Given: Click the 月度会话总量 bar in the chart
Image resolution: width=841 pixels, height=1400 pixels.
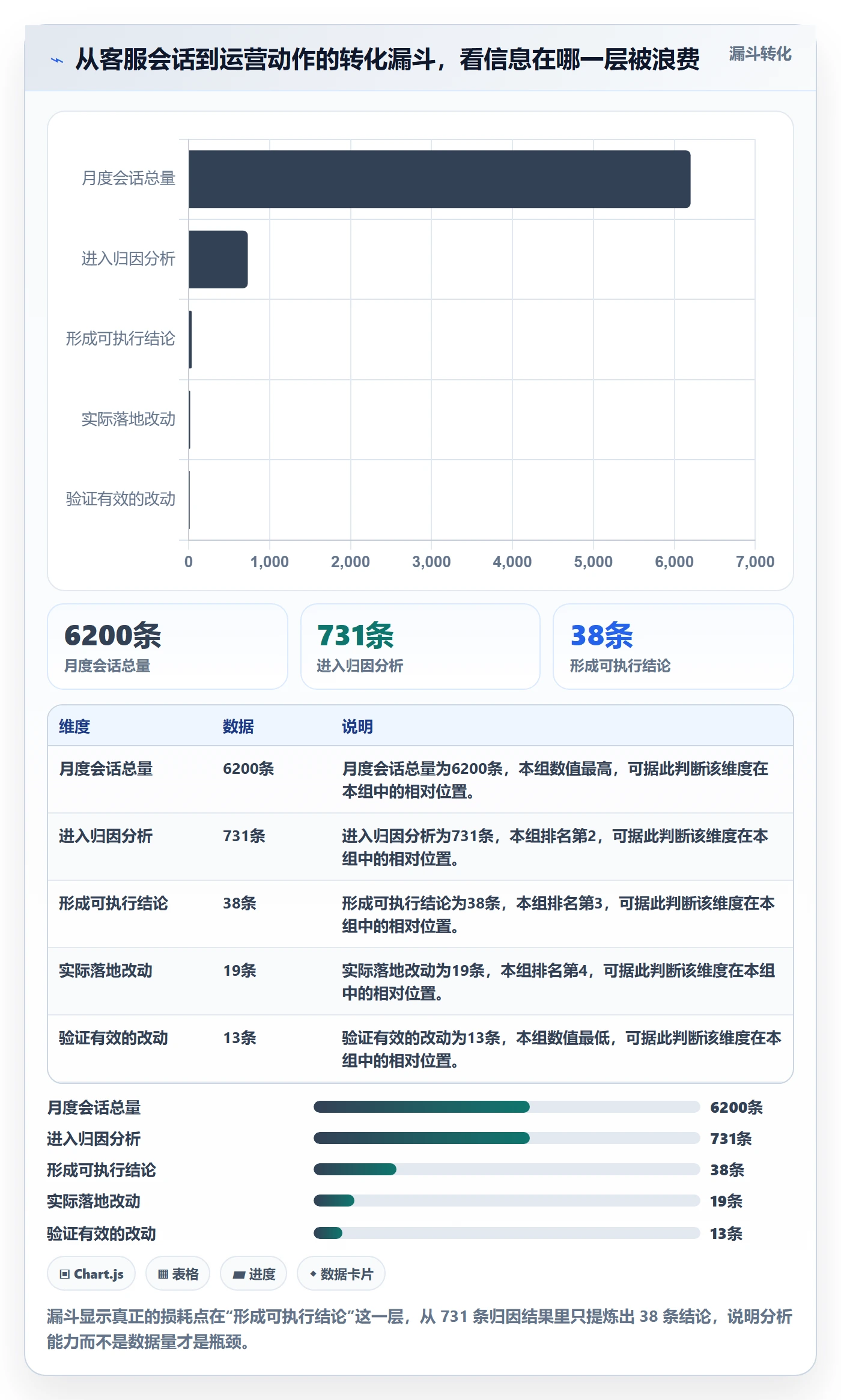Looking at the screenshot, I should pos(440,179).
